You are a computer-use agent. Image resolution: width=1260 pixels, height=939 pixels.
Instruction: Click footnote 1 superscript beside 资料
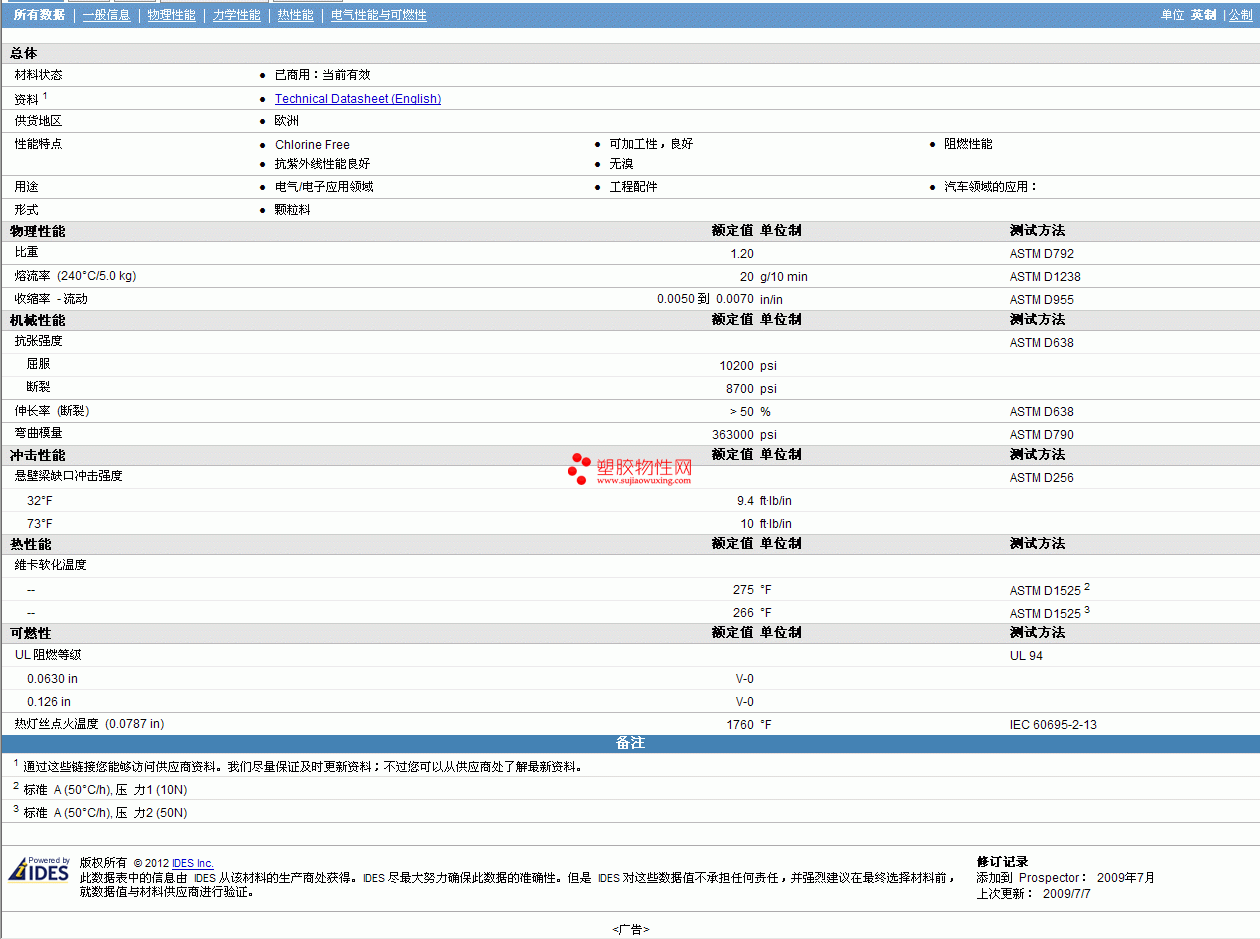tap(45, 96)
